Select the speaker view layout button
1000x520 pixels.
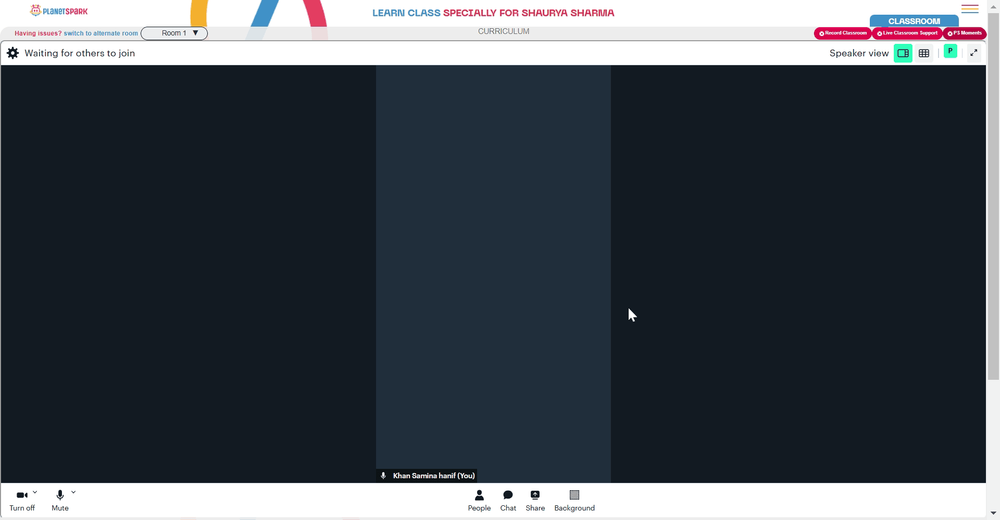[x=903, y=53]
